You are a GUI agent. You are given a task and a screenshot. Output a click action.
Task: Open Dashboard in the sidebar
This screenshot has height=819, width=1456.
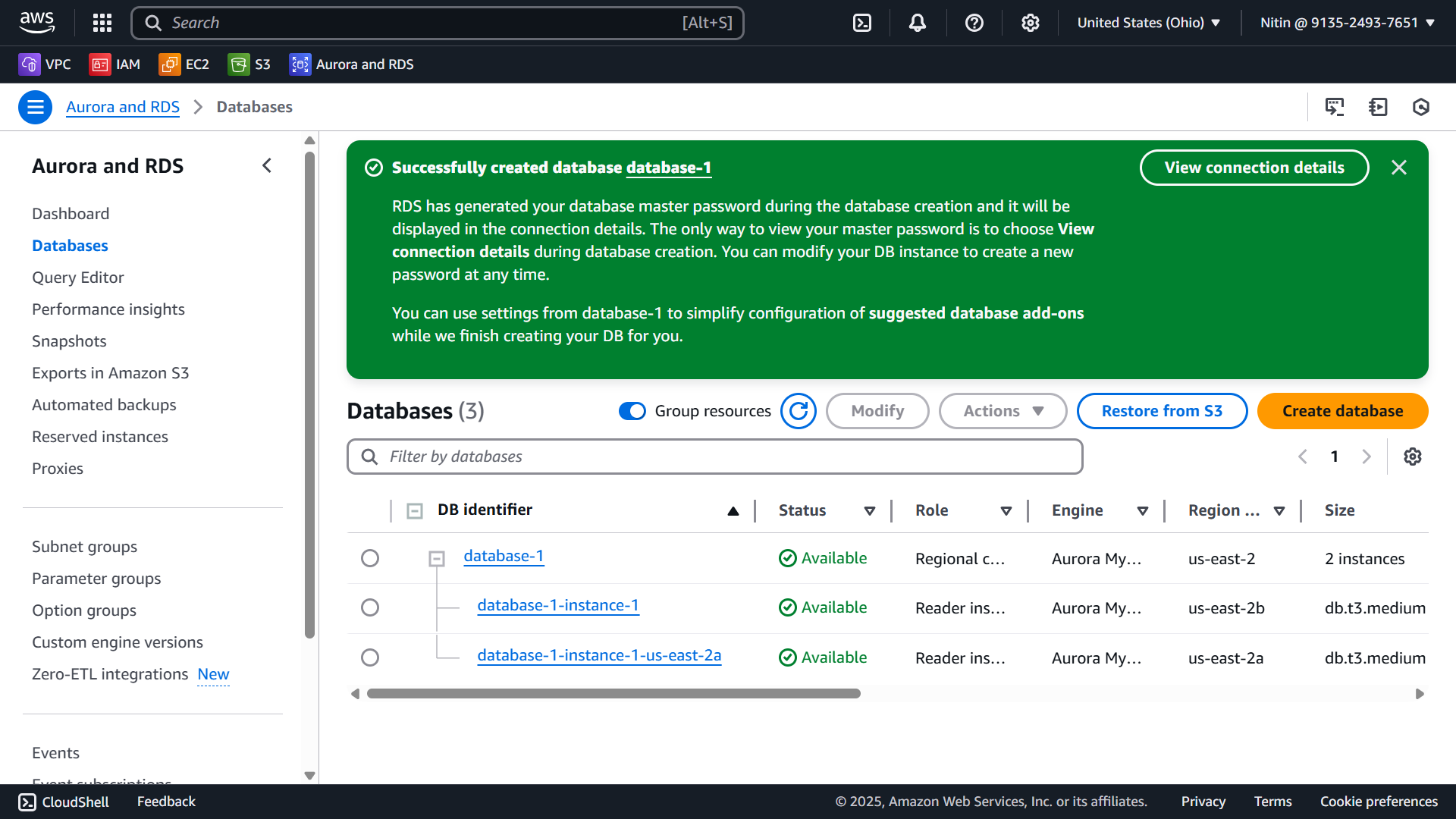point(71,214)
